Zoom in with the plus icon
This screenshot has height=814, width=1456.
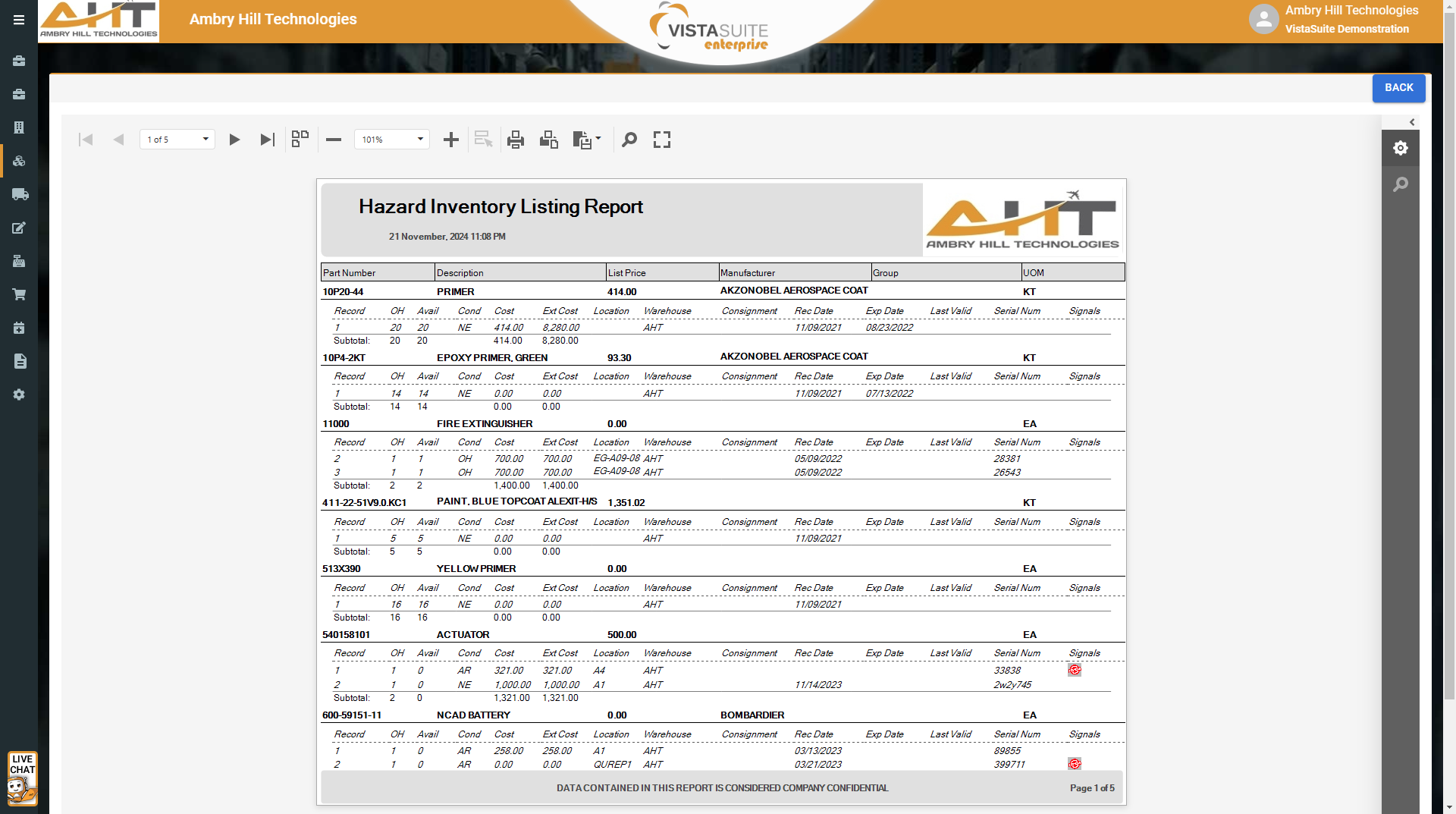point(450,140)
